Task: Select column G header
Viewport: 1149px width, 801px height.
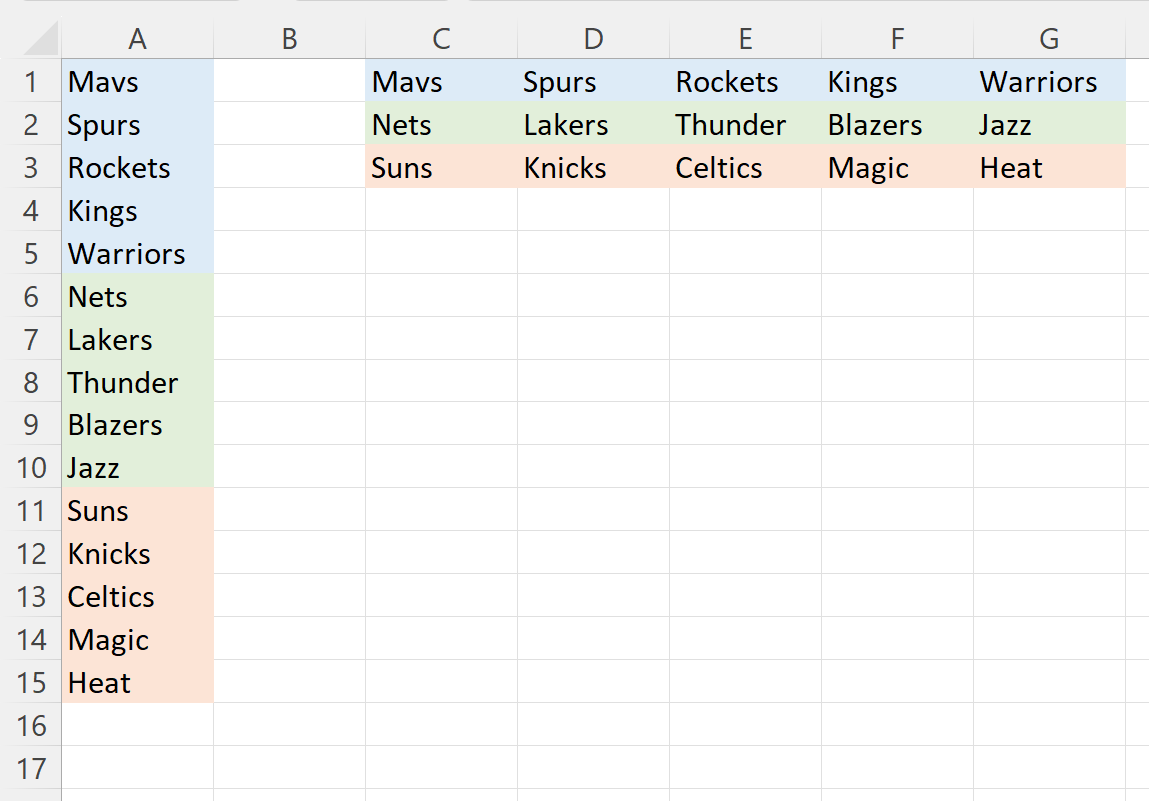Action: pos(1049,39)
